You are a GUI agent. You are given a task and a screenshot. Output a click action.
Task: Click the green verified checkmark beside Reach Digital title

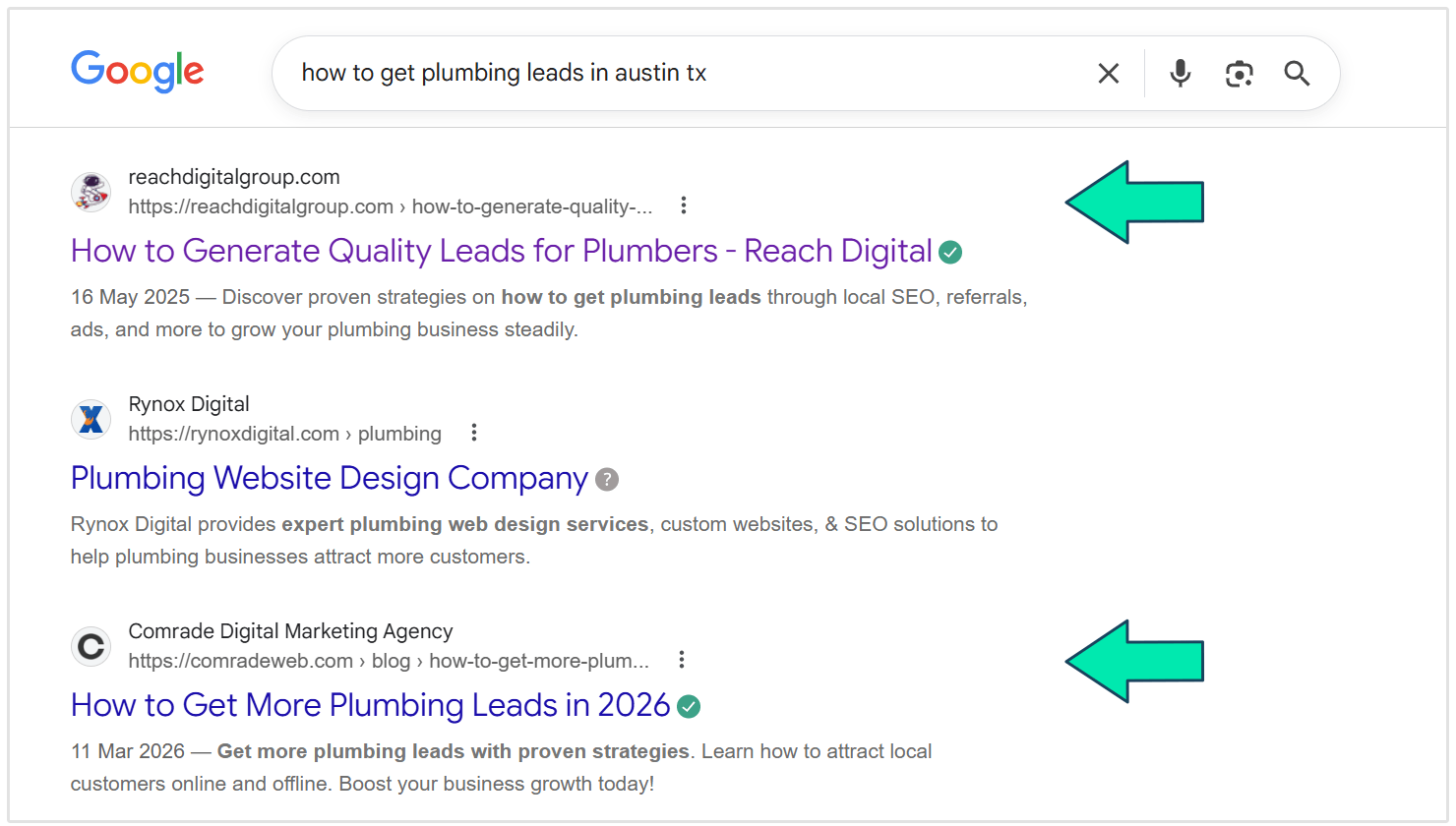(950, 252)
